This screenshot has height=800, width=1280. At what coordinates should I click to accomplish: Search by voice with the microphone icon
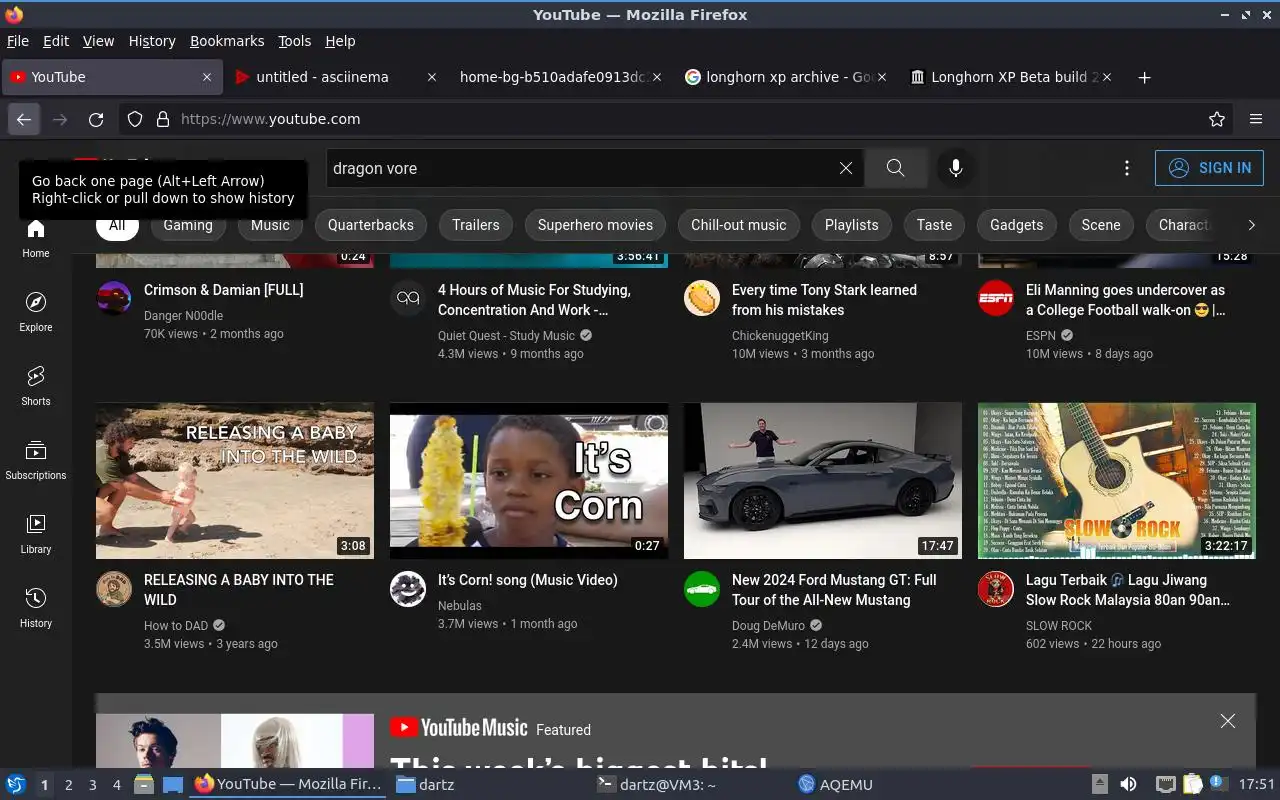pos(956,168)
